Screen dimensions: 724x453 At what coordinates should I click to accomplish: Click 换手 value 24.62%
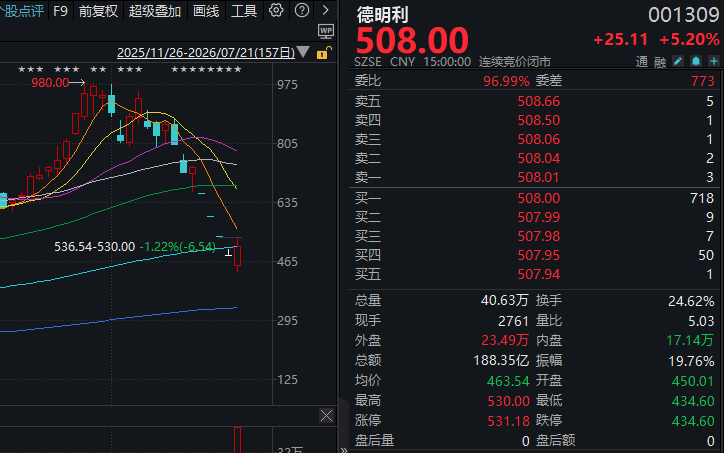point(691,301)
